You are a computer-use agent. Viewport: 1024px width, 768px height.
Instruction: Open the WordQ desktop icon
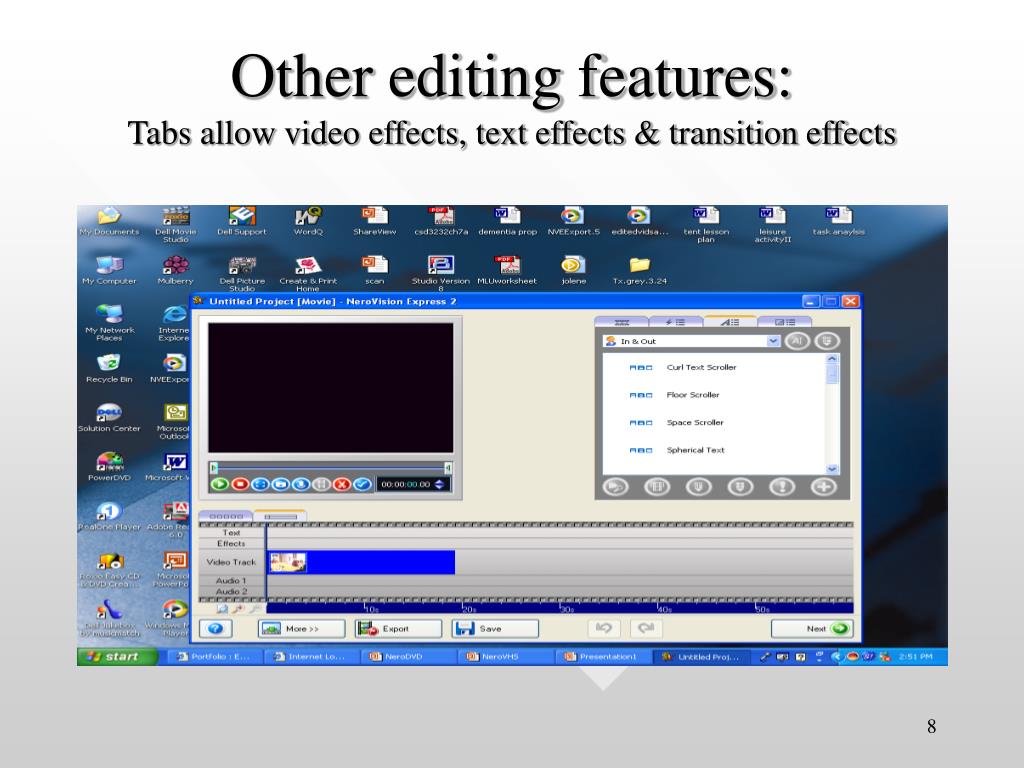(308, 221)
